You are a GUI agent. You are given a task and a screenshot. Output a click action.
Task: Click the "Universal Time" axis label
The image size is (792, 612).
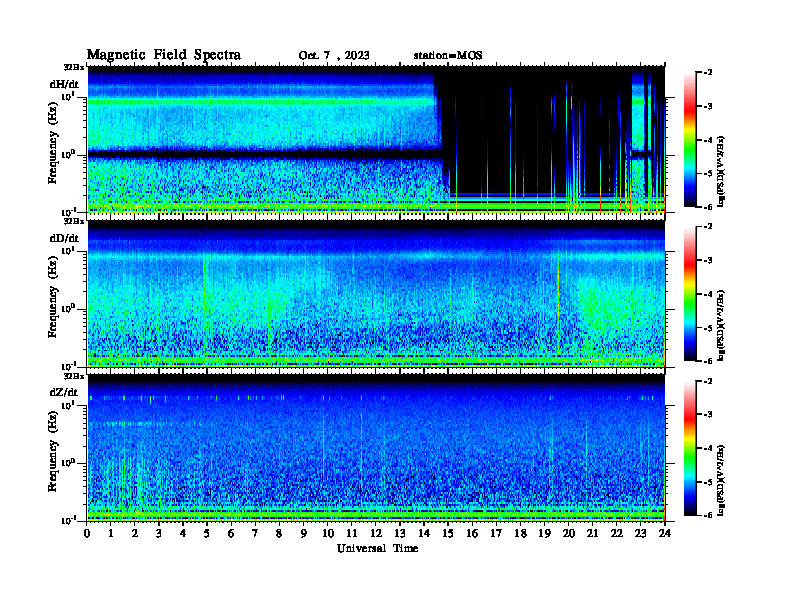point(377,548)
